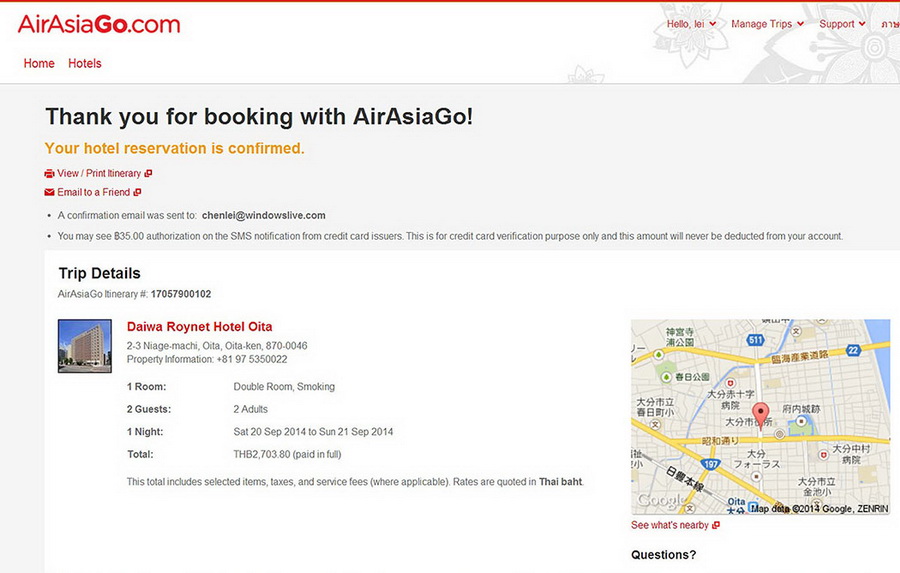900x573 pixels.
Task: Click the email chenlei@windowslive.com
Action: pyautogui.click(x=263, y=215)
